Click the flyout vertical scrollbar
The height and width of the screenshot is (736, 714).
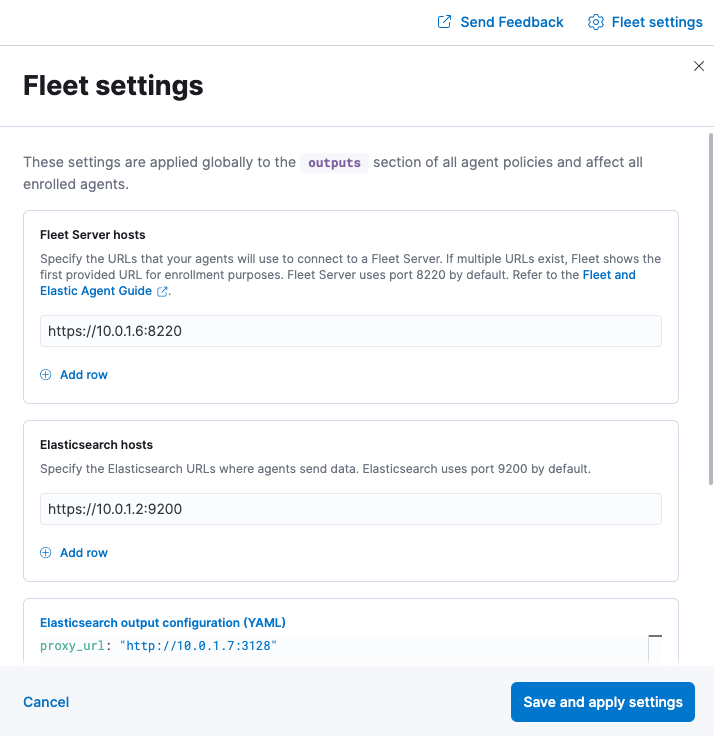point(710,300)
